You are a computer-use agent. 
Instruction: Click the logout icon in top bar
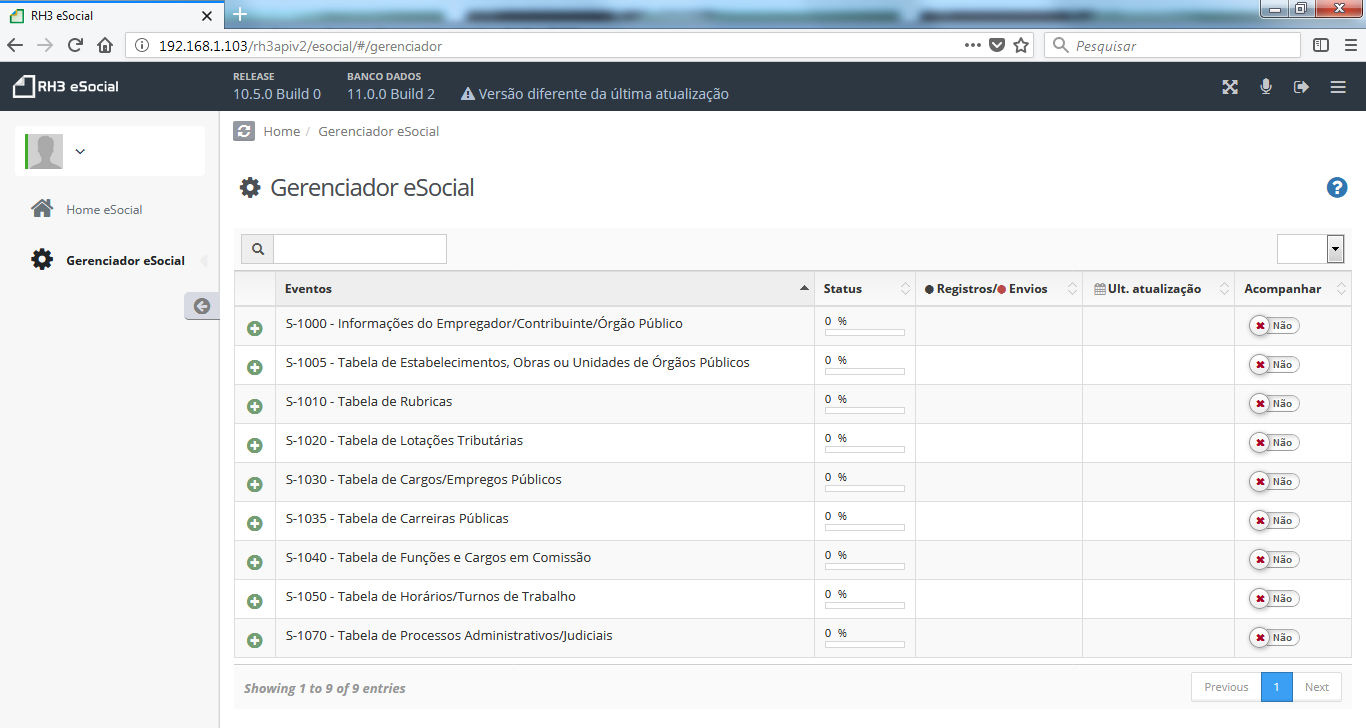pyautogui.click(x=1301, y=87)
